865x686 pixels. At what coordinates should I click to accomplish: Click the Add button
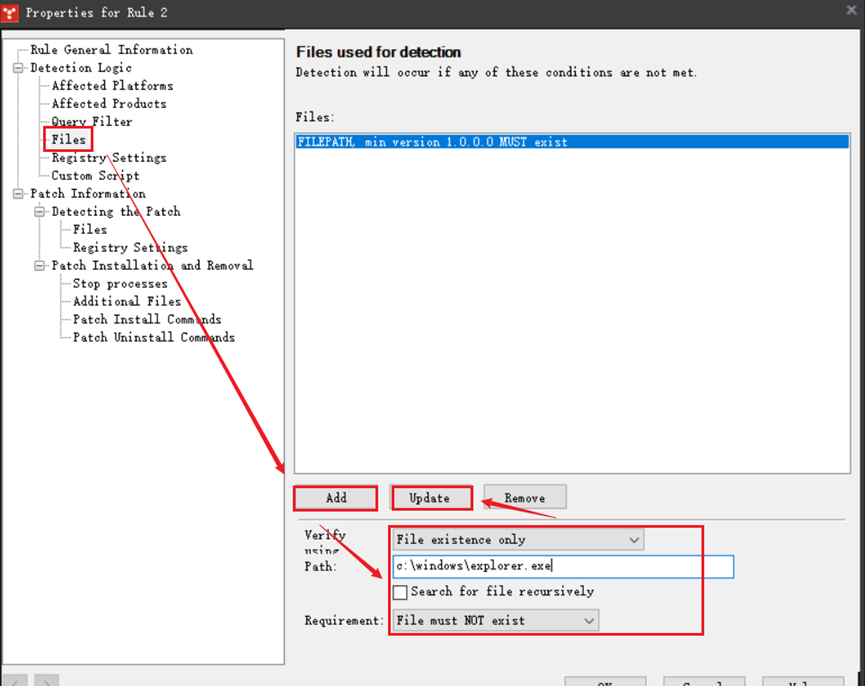336,498
